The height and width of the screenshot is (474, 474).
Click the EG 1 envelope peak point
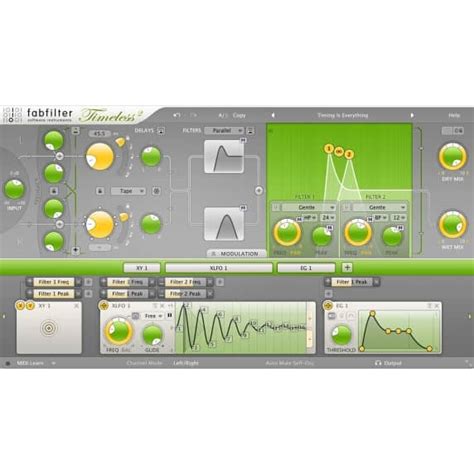[x=372, y=313]
